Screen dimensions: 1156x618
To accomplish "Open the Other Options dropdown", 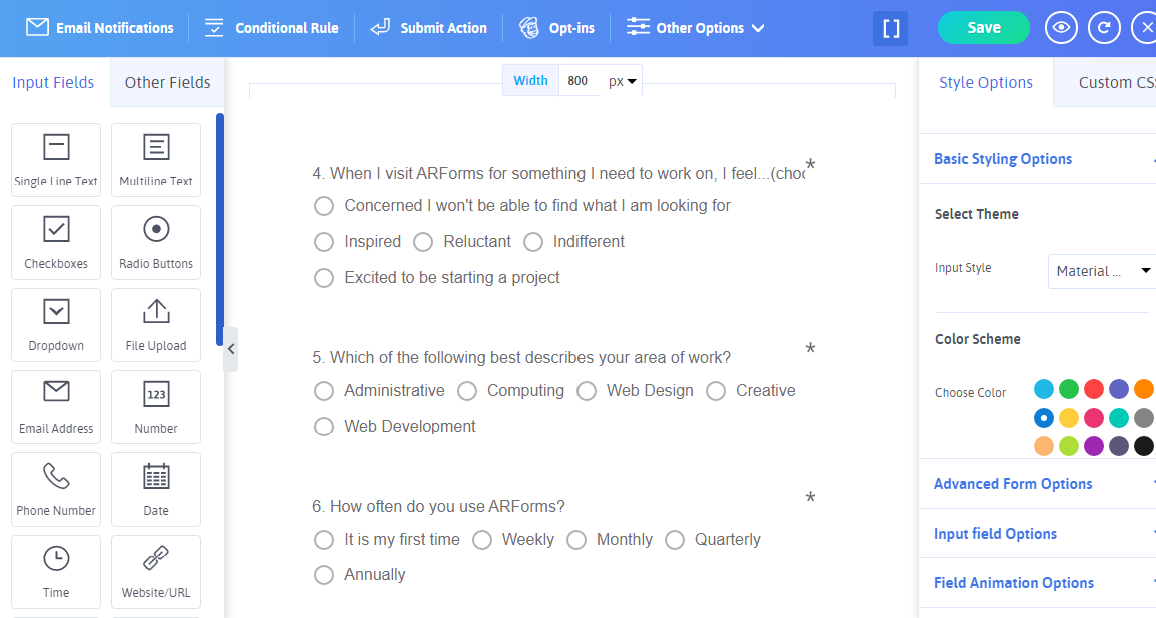I will 696,28.
